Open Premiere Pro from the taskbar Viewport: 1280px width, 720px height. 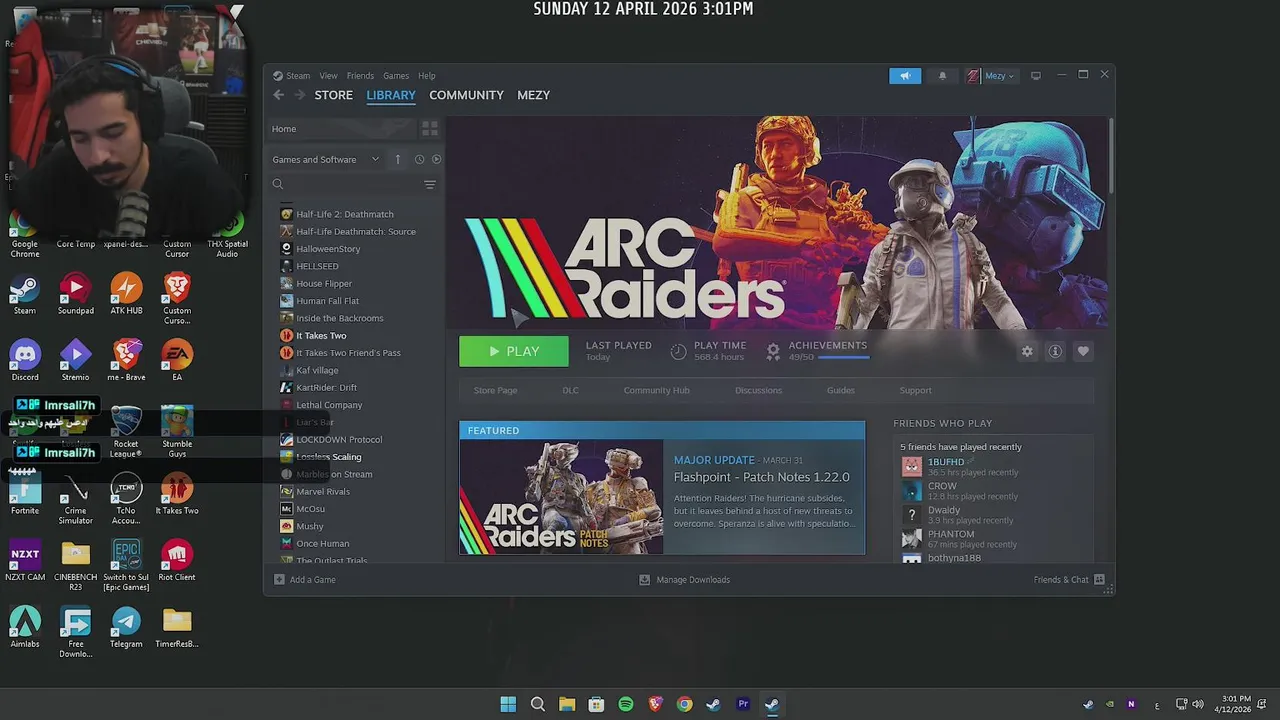[743, 704]
